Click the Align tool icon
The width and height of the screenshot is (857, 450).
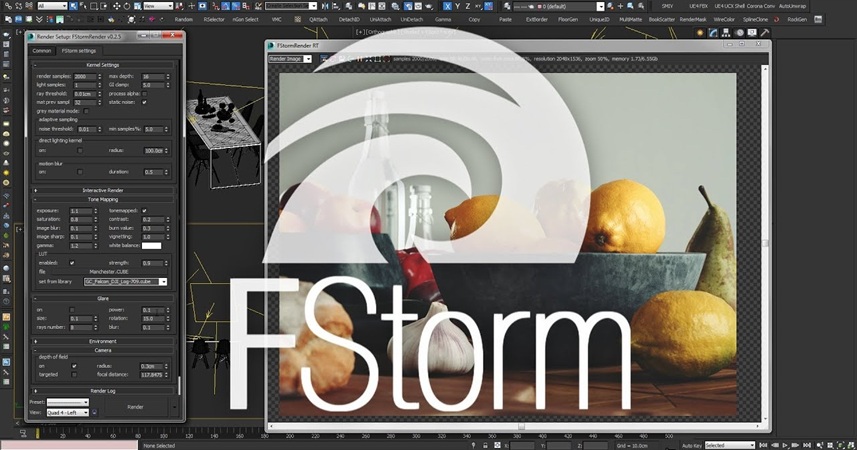336,6
